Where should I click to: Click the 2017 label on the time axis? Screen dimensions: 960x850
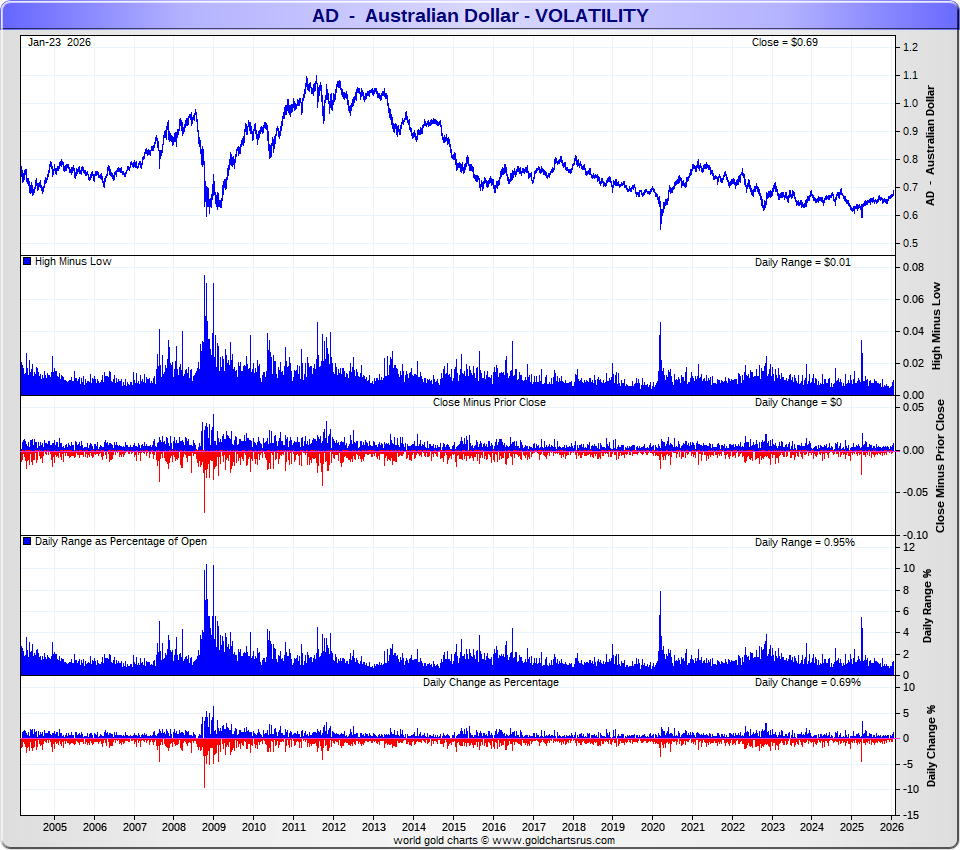click(x=534, y=827)
